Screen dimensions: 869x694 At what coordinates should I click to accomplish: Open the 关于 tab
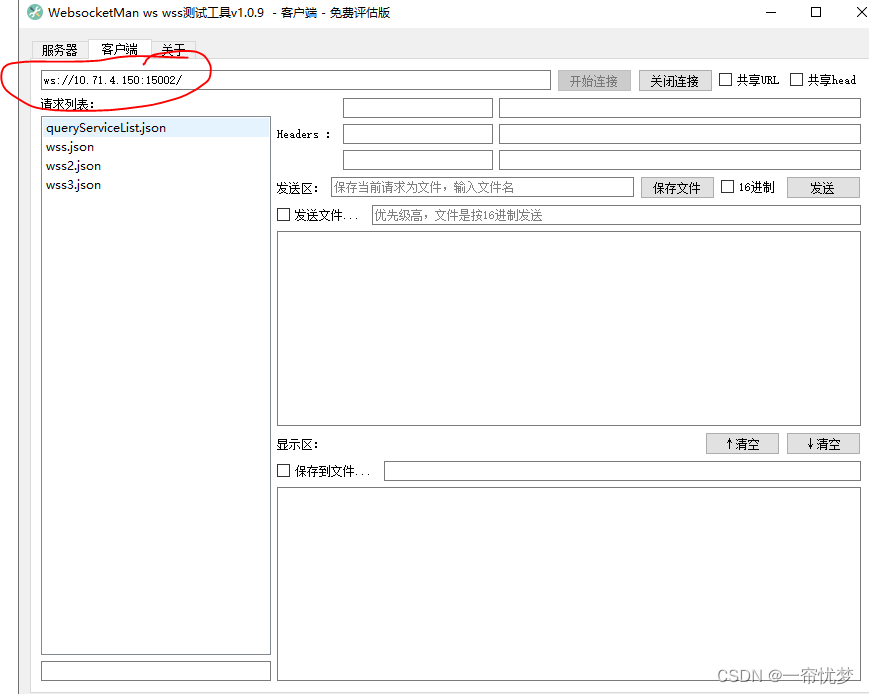click(x=173, y=50)
